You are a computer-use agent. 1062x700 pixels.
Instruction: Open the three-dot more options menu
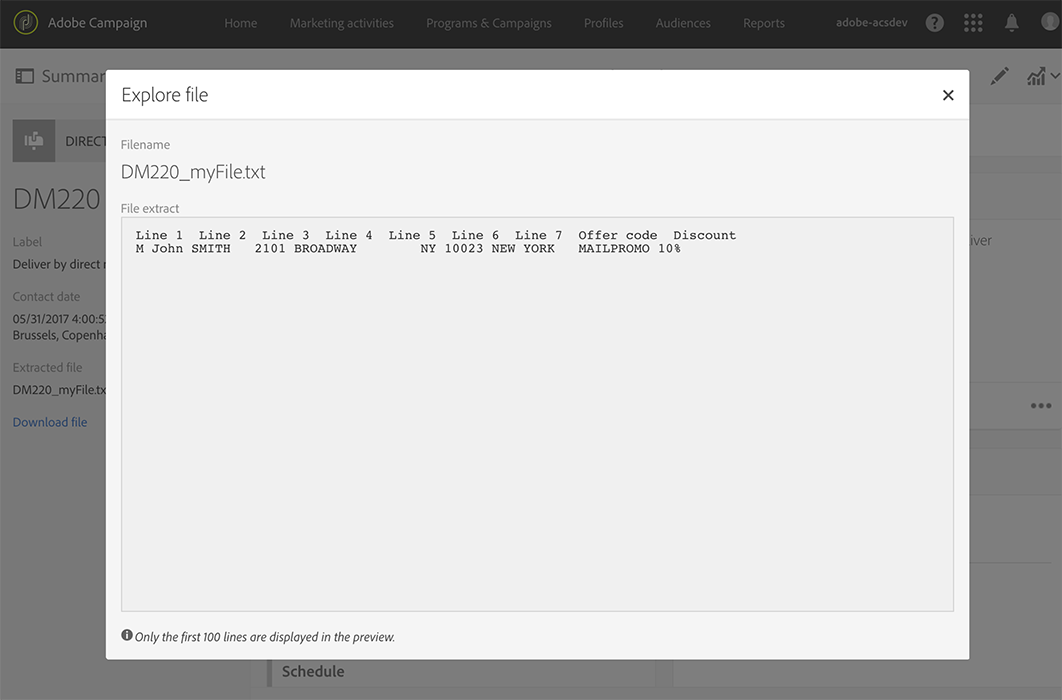[1041, 406]
